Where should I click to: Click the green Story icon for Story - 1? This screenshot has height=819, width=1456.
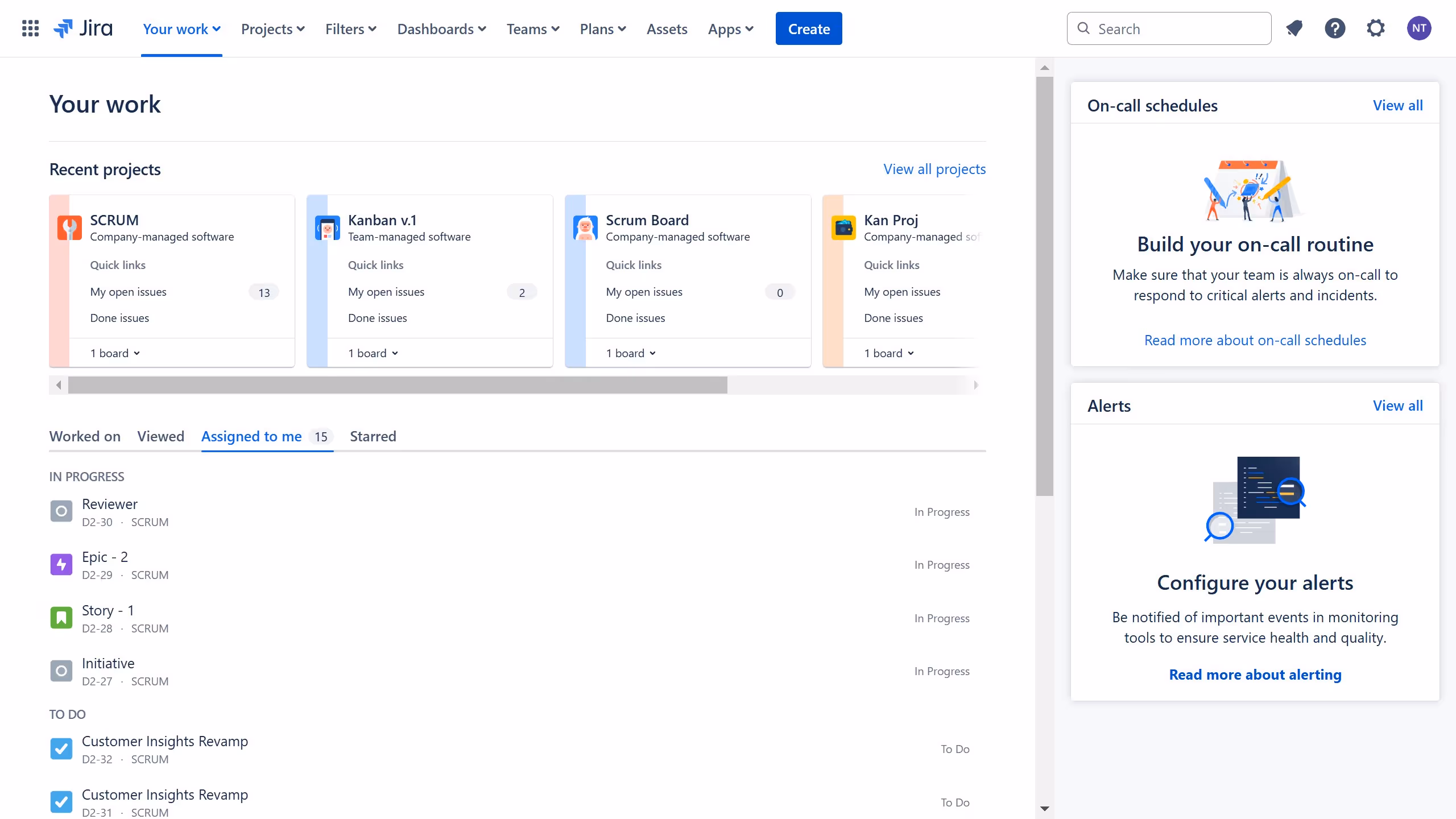pyautogui.click(x=61, y=618)
